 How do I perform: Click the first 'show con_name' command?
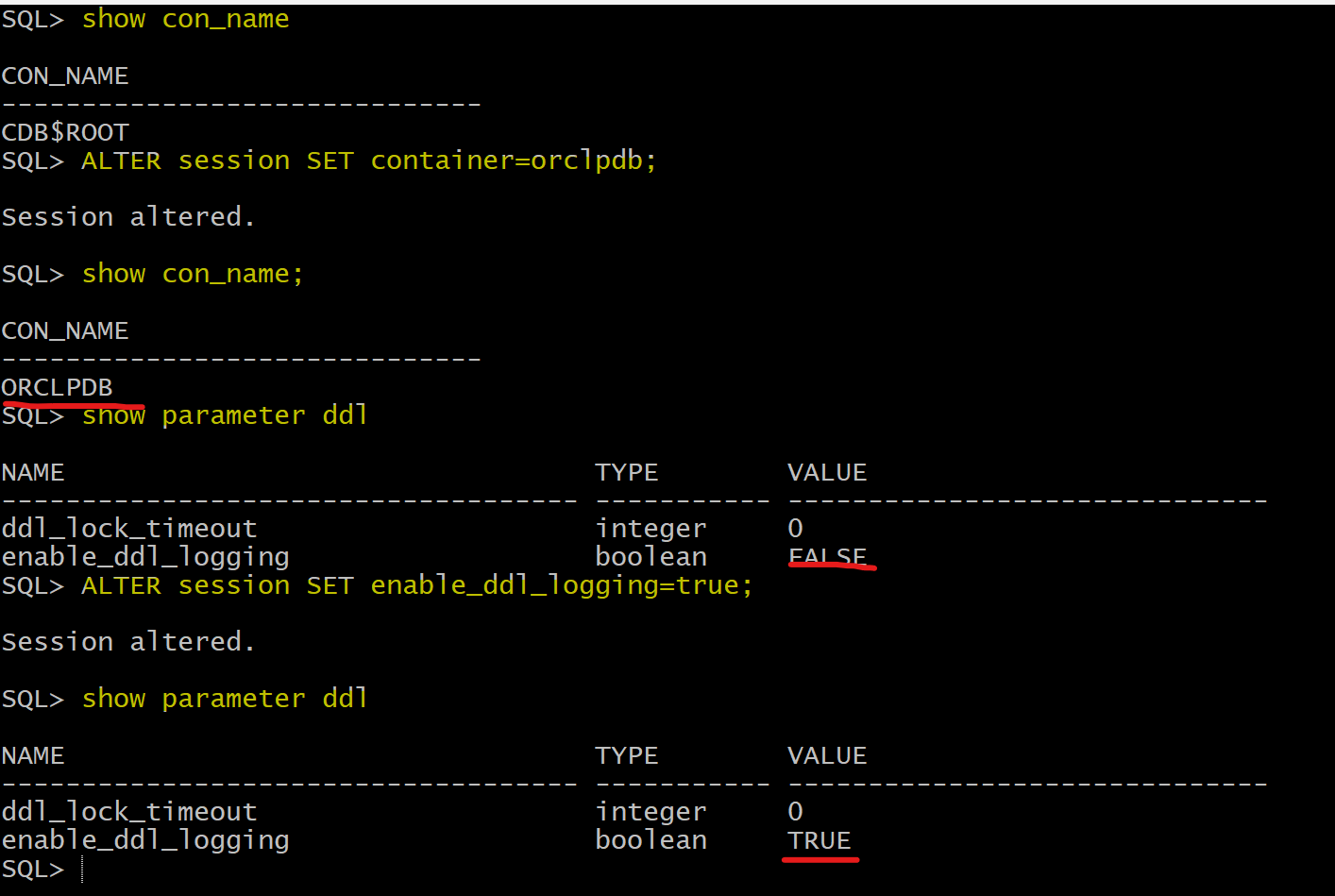coord(185,19)
